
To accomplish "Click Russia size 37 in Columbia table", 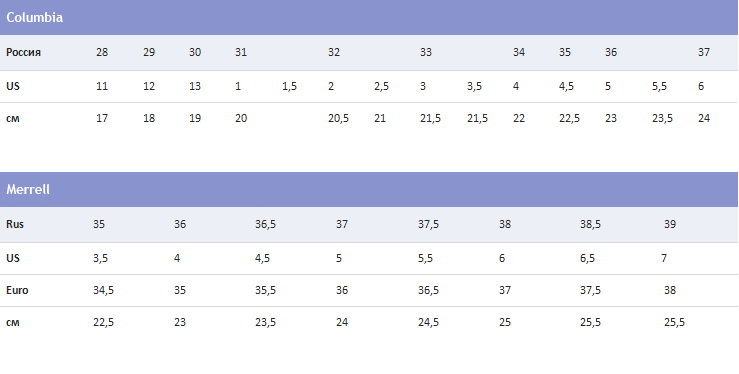I will coord(704,52).
